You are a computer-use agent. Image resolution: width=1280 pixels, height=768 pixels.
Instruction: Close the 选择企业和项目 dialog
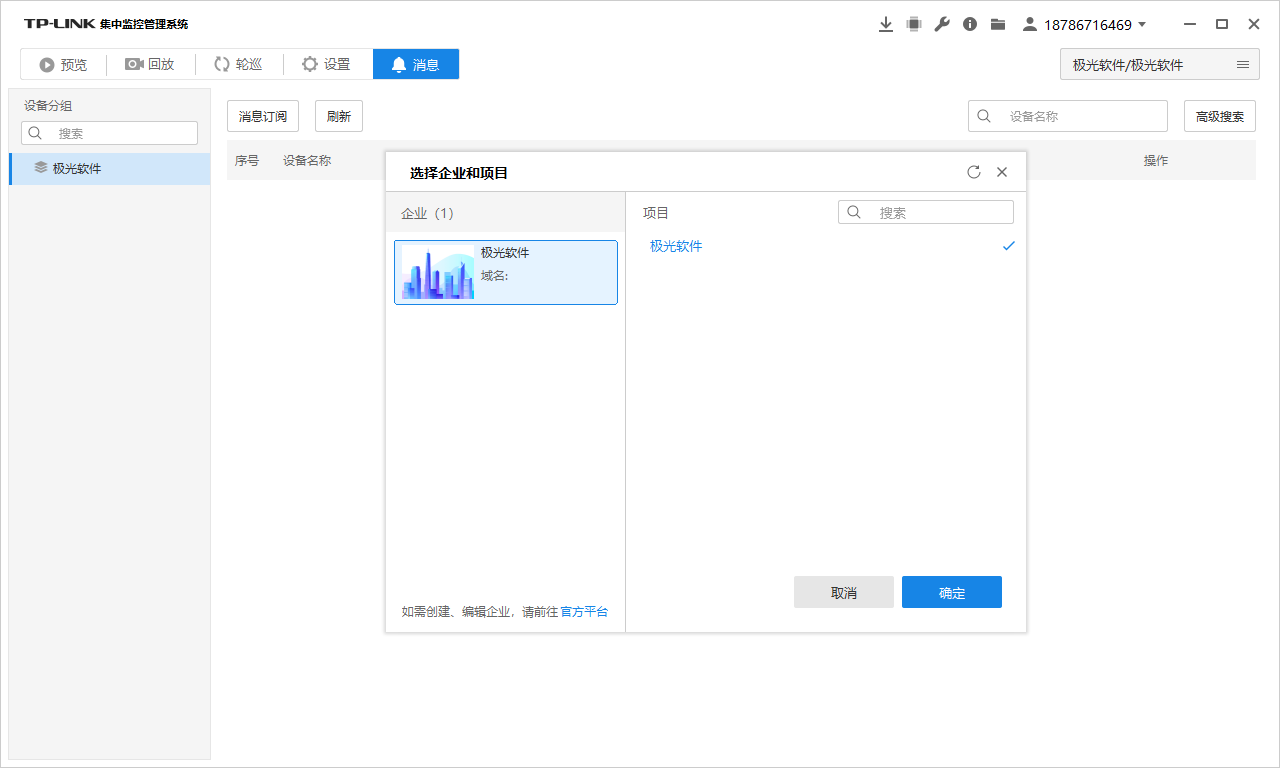point(1002,172)
